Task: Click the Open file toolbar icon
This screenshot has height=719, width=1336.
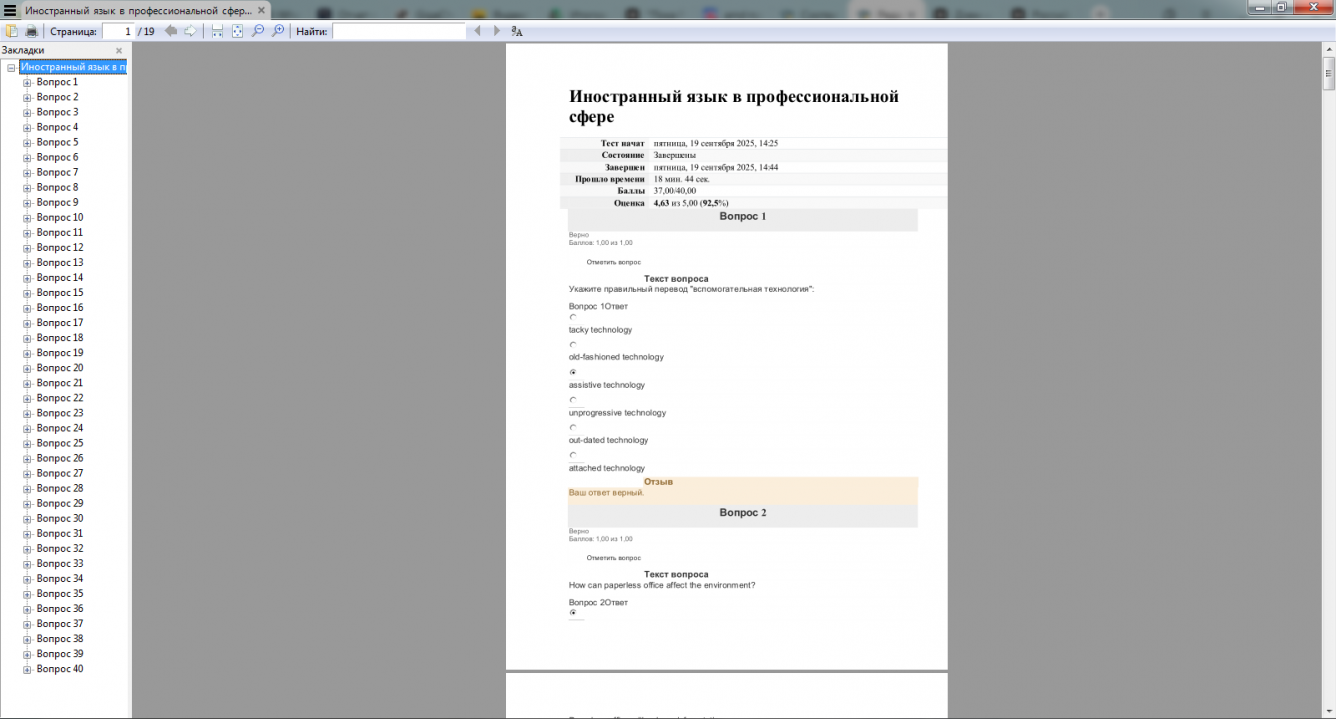Action: (12, 31)
